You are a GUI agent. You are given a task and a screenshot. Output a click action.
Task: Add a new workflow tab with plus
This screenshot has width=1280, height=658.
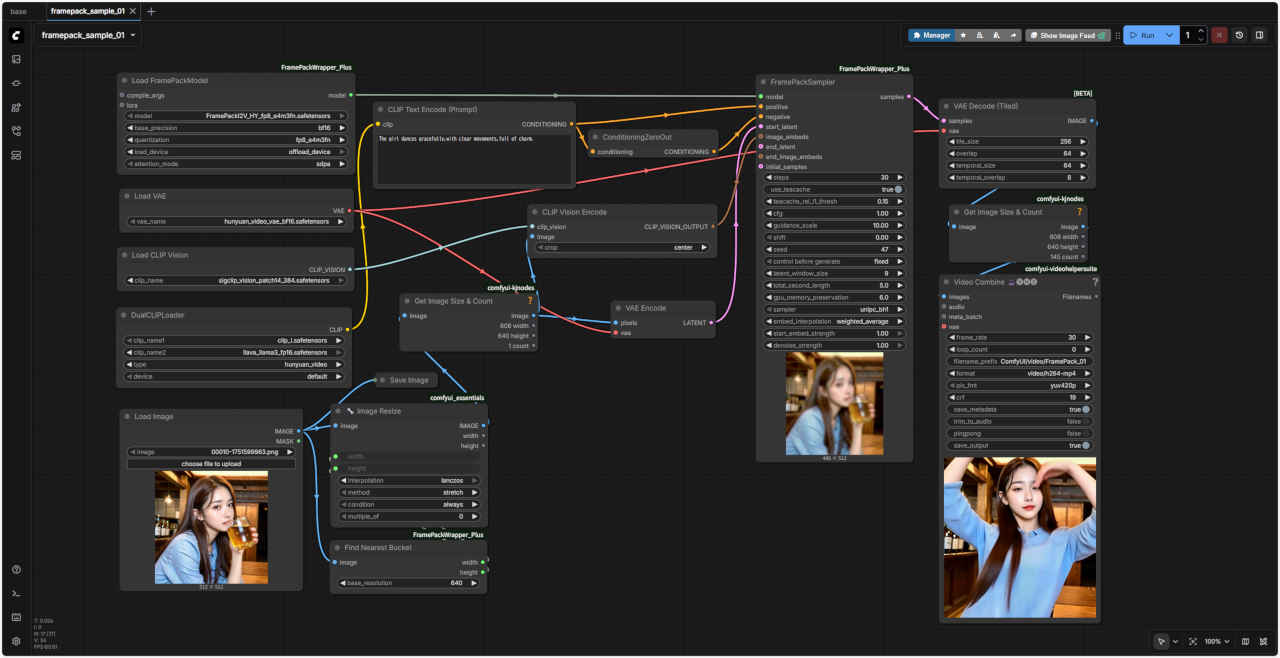[151, 11]
